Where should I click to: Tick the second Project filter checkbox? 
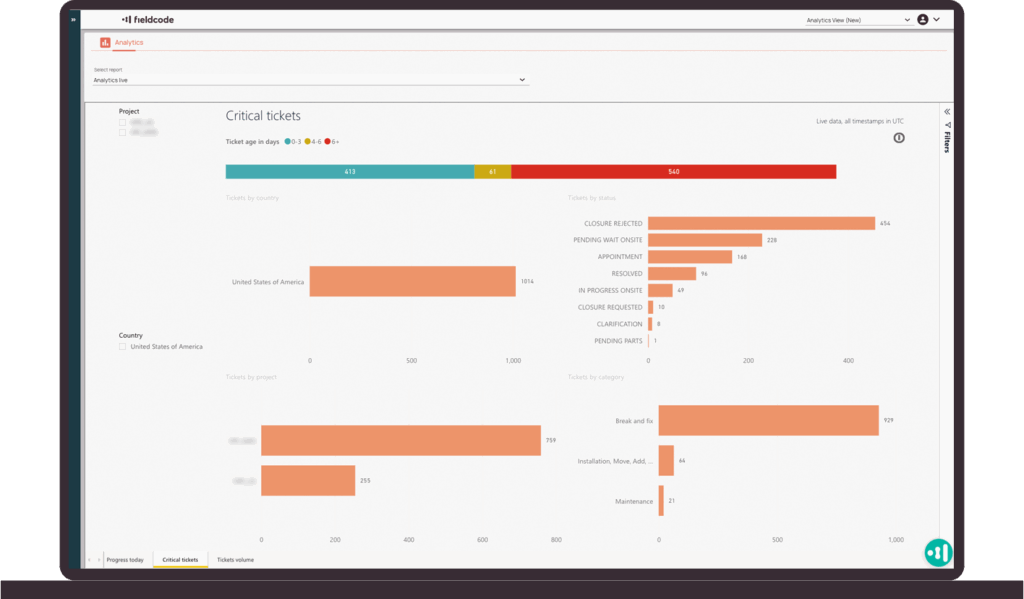tap(122, 132)
